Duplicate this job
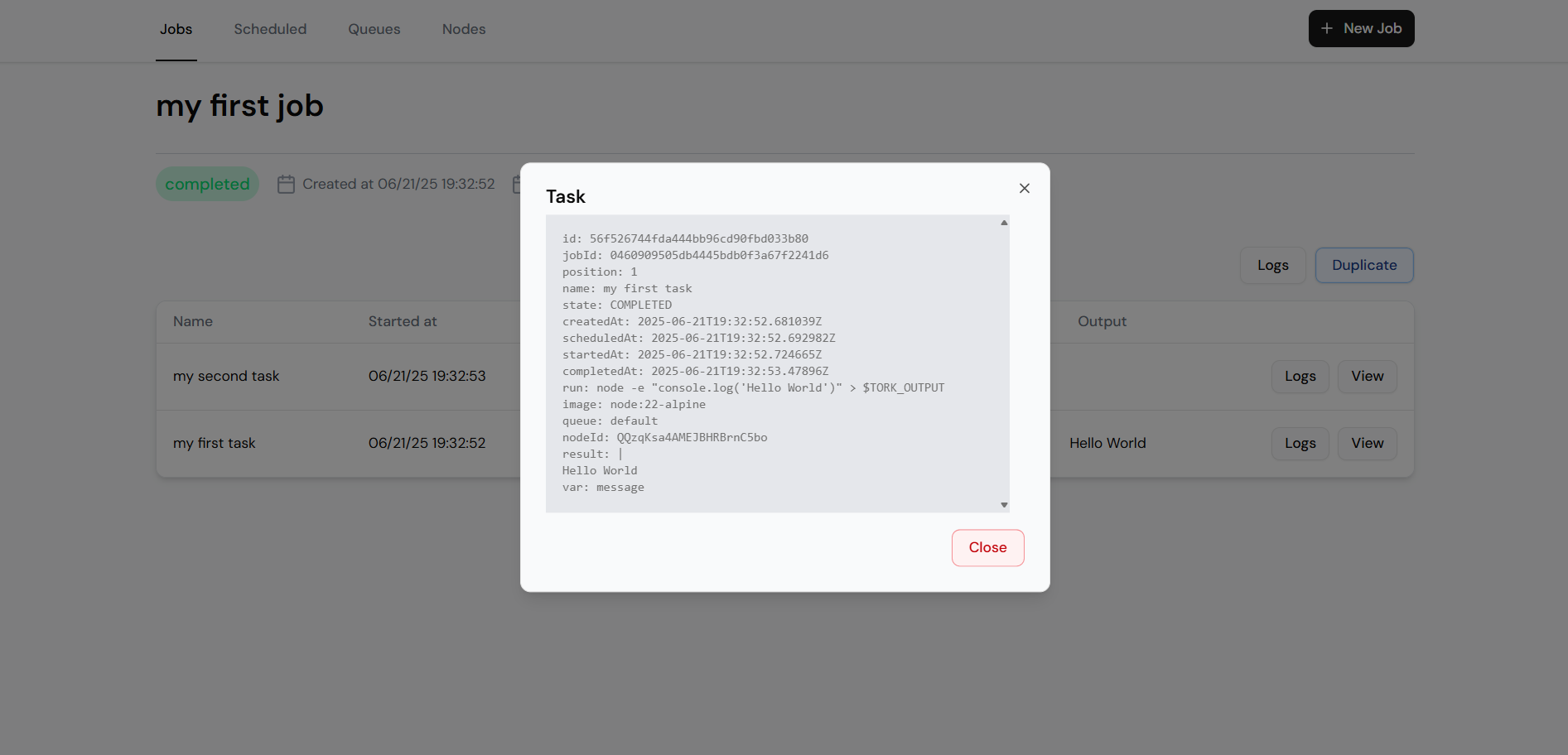This screenshot has width=1568, height=755. point(1364,266)
